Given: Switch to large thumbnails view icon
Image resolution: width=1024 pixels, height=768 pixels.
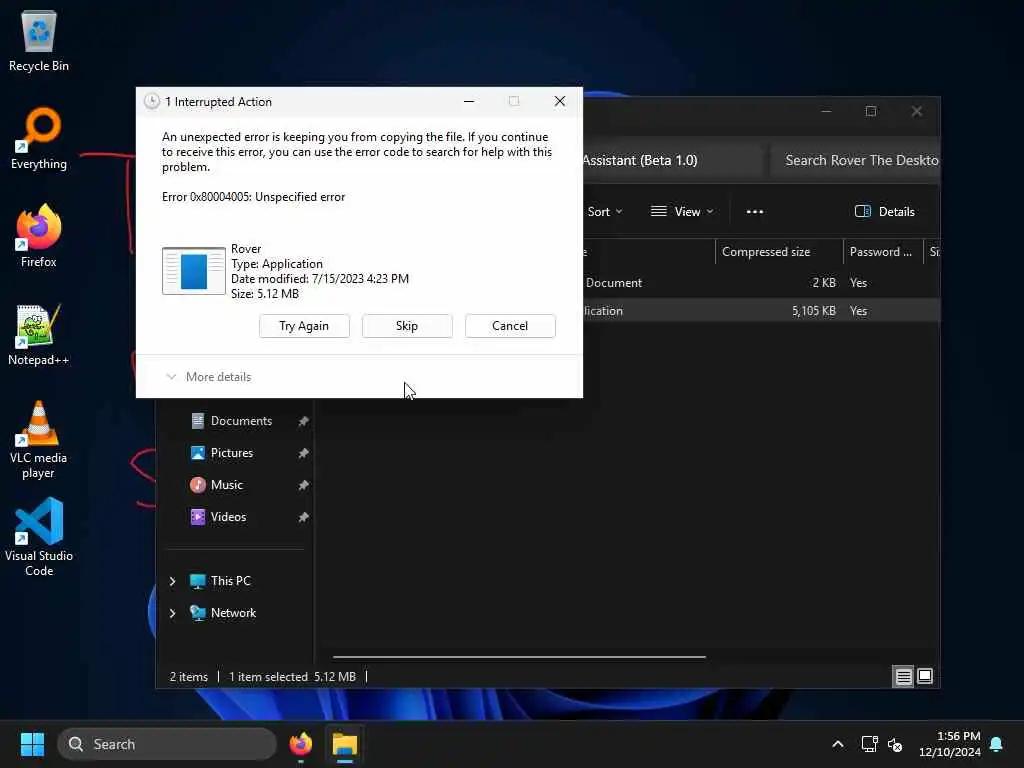Looking at the screenshot, I should point(925,677).
